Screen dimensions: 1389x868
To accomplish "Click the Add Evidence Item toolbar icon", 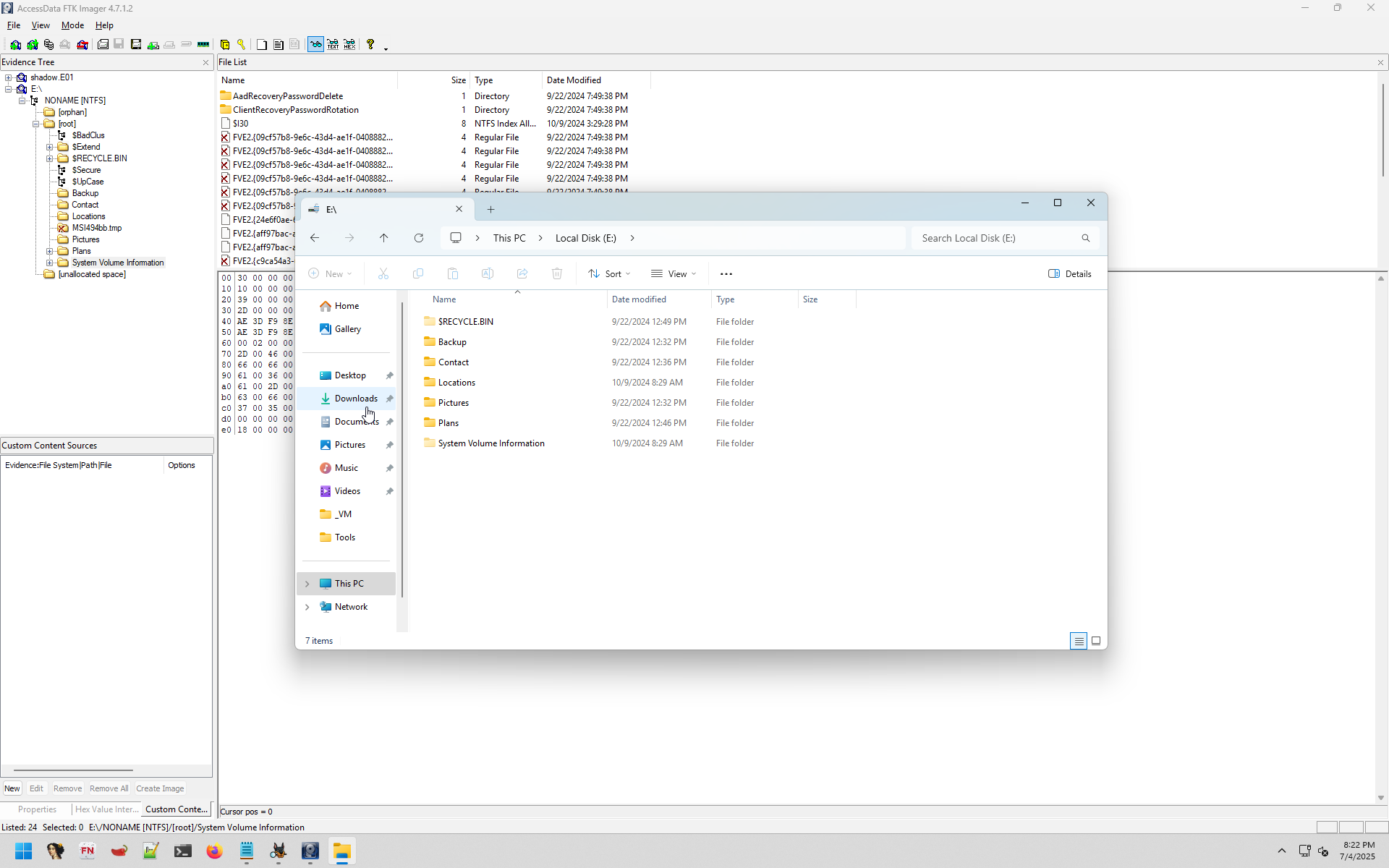I will click(x=15, y=45).
